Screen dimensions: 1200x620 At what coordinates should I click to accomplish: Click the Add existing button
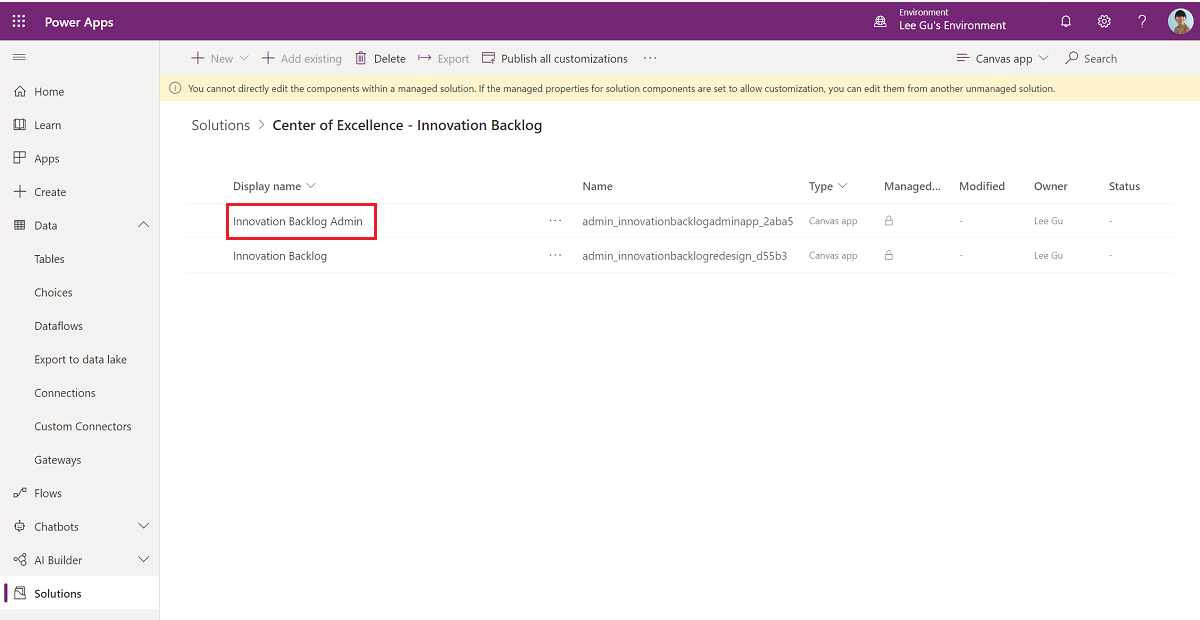[301, 58]
